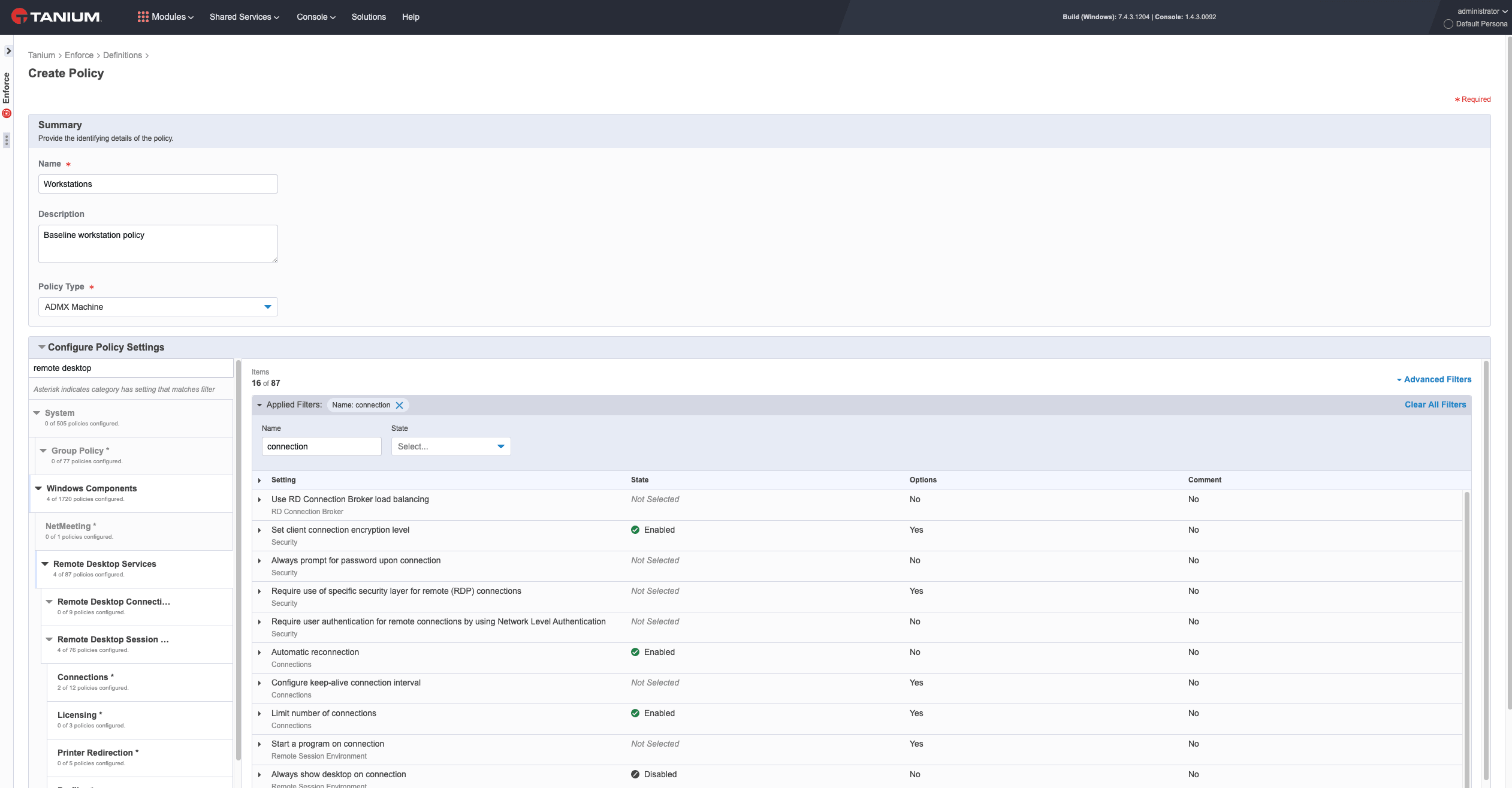
Task: Collapse Configure Policy Settings section
Action: click(42, 347)
